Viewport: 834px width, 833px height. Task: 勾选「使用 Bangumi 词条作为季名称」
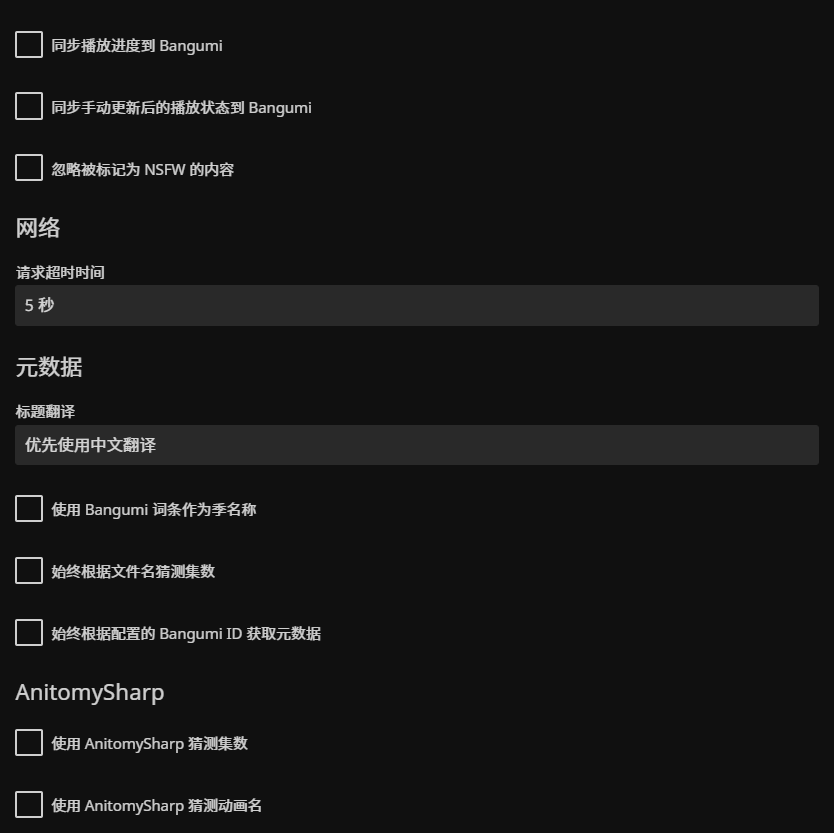(28, 508)
